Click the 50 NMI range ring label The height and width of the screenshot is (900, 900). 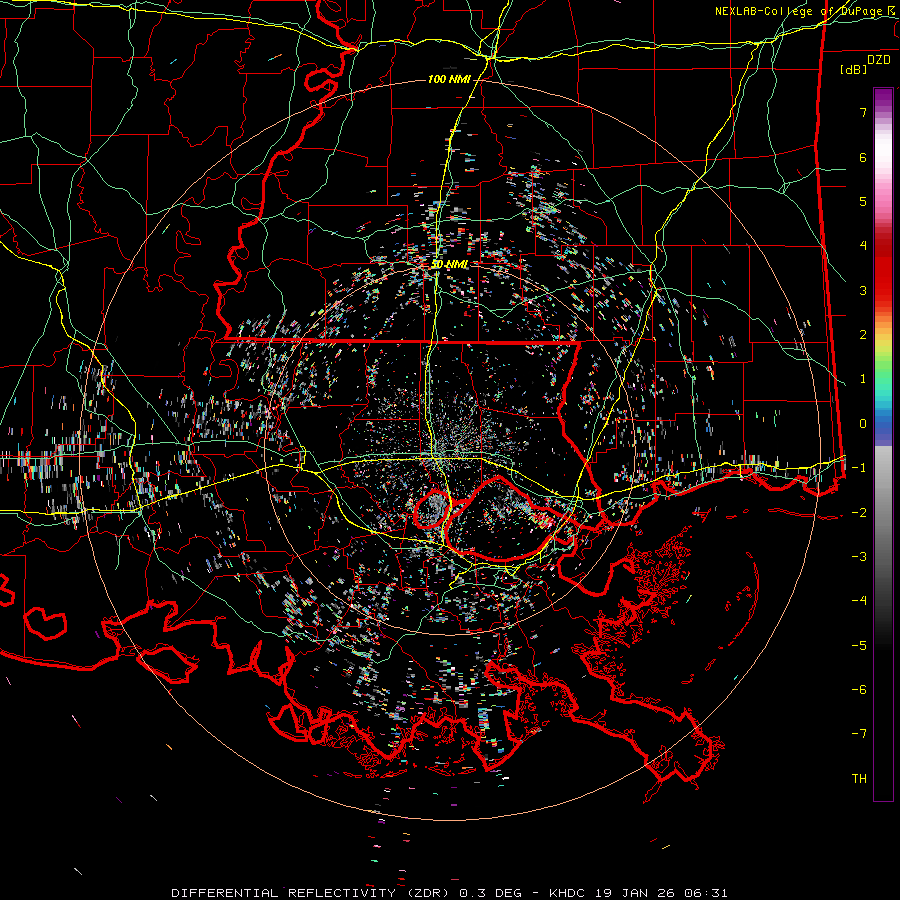pos(450,264)
